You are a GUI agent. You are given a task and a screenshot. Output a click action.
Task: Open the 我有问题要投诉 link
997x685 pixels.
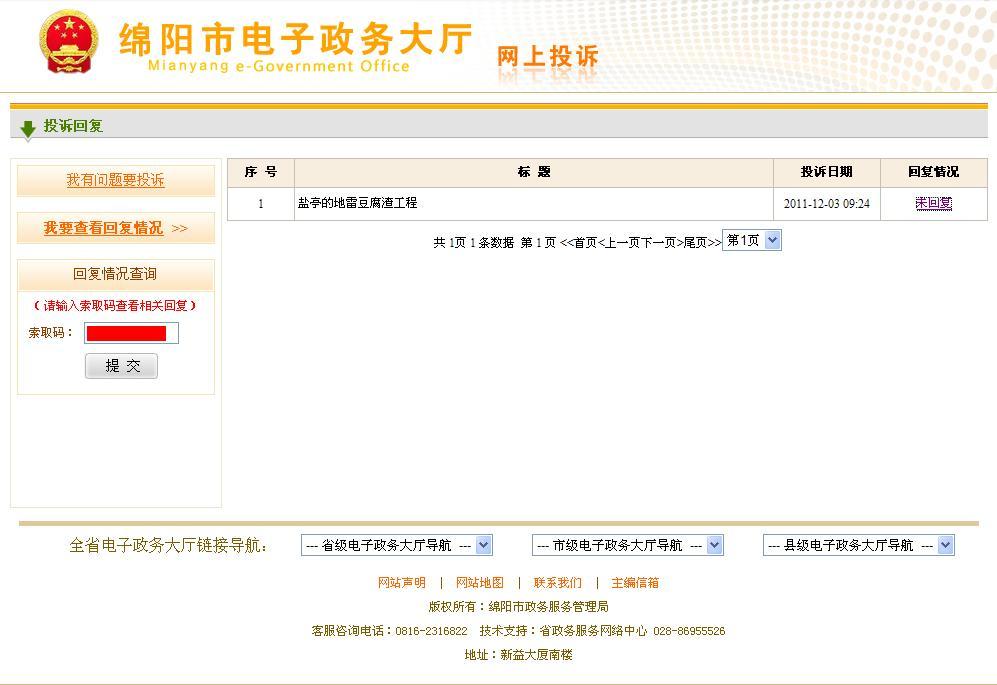(115, 180)
